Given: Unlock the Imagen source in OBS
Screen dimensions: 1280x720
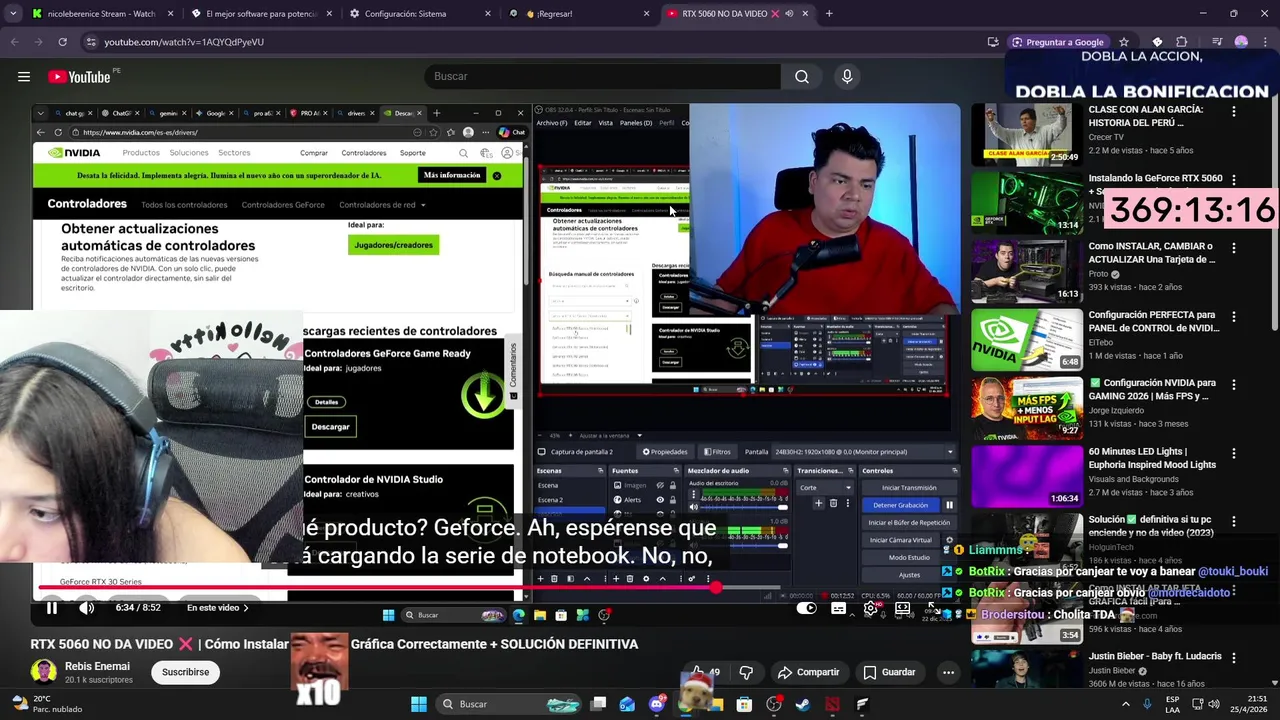Looking at the screenshot, I should 672,485.
